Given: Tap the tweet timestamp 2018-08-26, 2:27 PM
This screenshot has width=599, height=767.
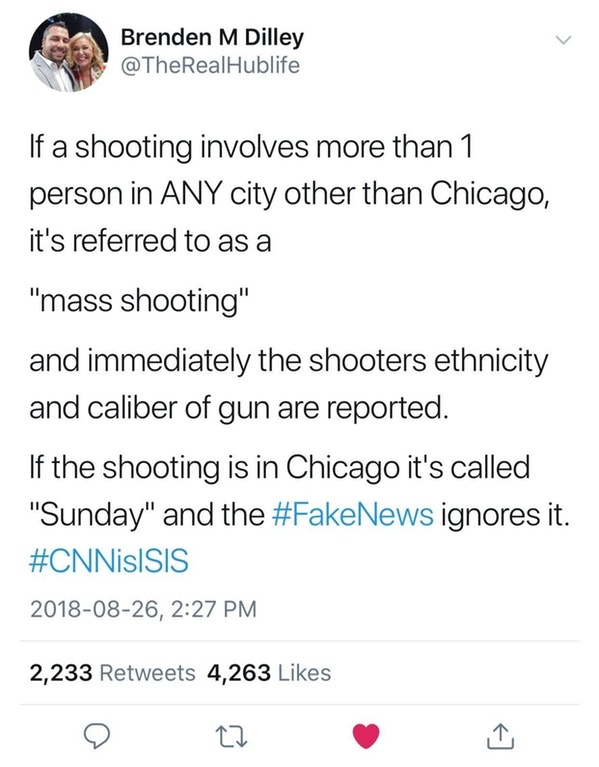Looking at the screenshot, I should coord(143,609).
